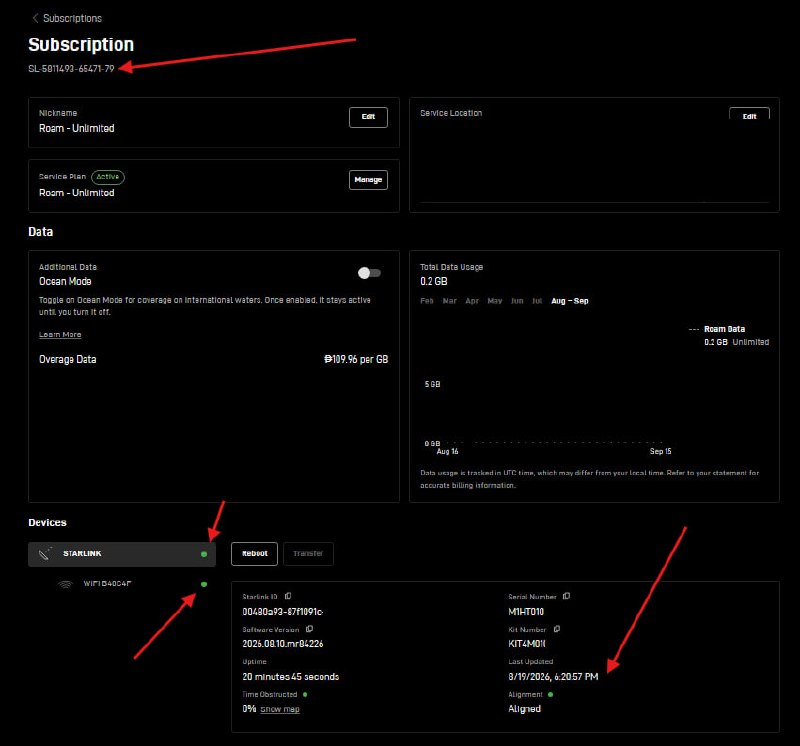Image resolution: width=800 pixels, height=746 pixels.
Task: Click the WiFi router icon
Action: pyautogui.click(x=65, y=584)
